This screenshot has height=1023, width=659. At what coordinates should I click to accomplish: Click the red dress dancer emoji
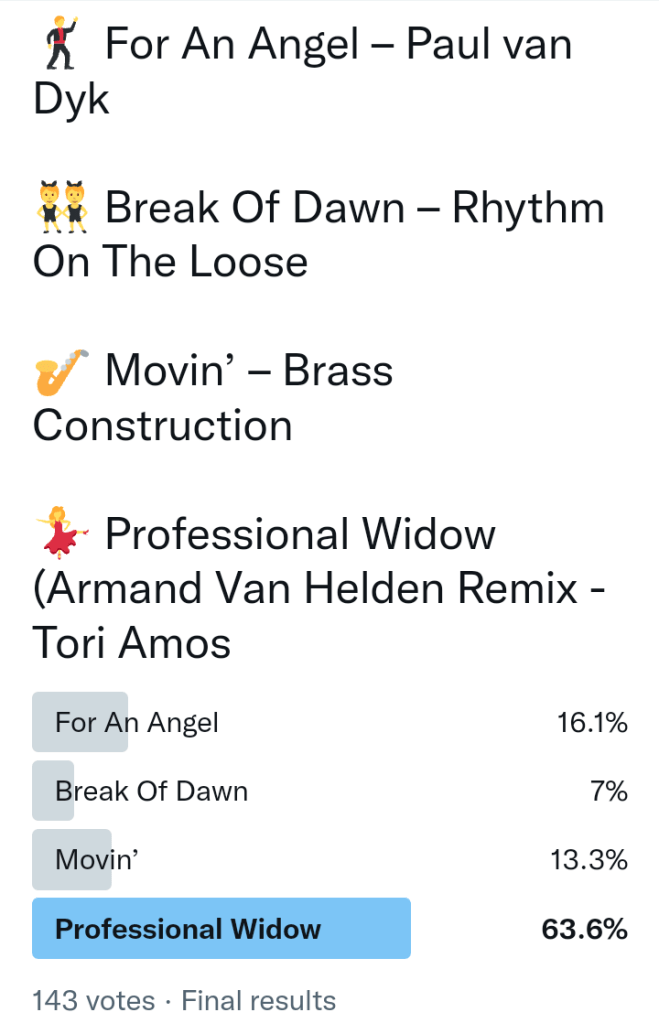(62, 534)
